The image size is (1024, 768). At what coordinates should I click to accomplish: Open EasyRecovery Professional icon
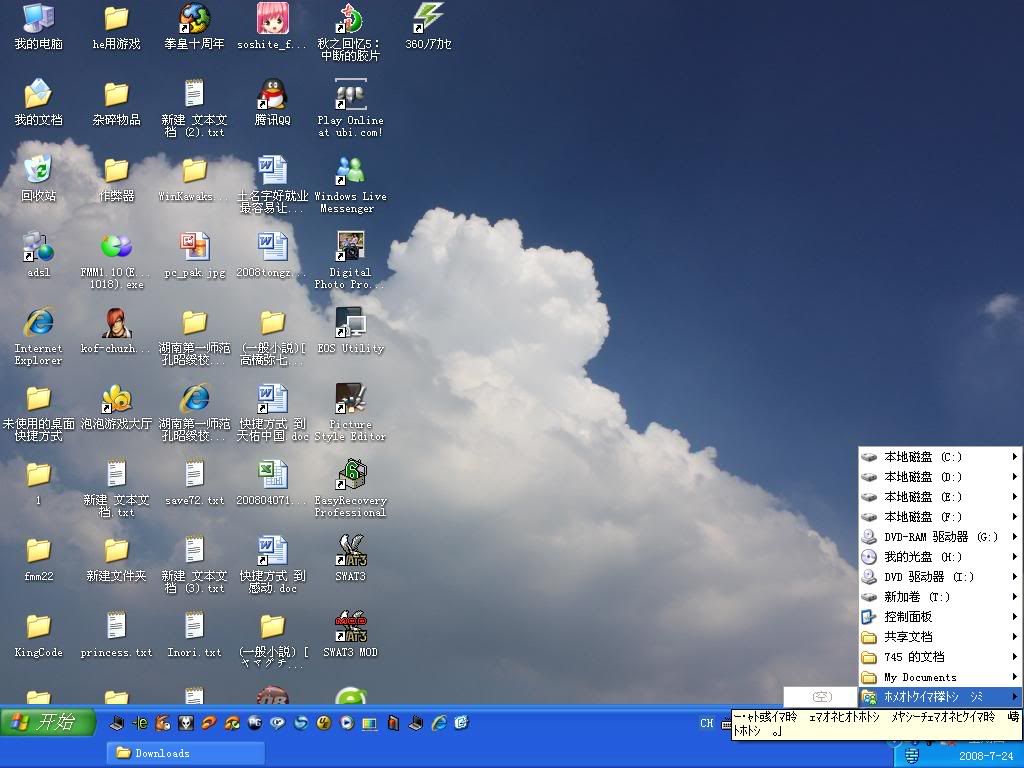pos(349,478)
